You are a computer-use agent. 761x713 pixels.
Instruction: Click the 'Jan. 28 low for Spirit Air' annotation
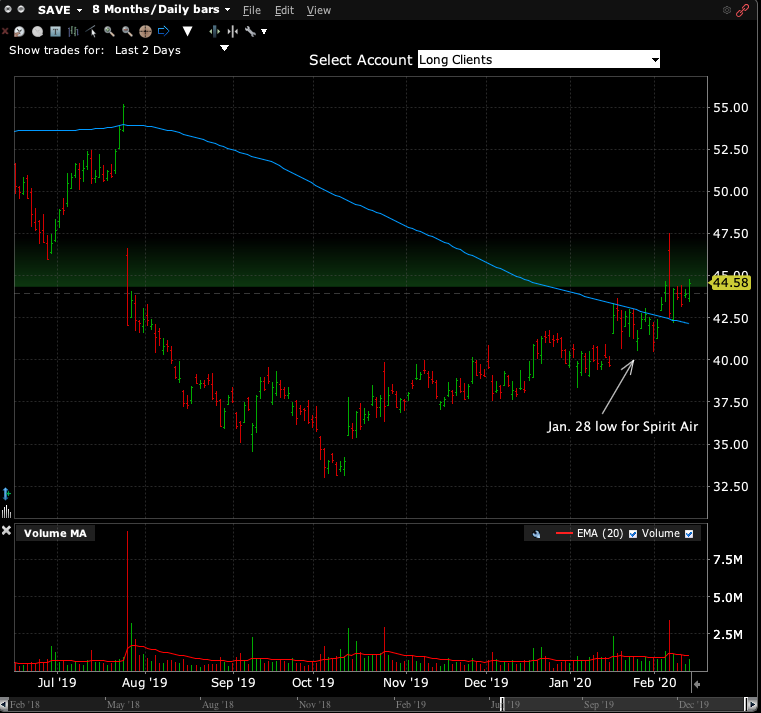[x=622, y=427]
